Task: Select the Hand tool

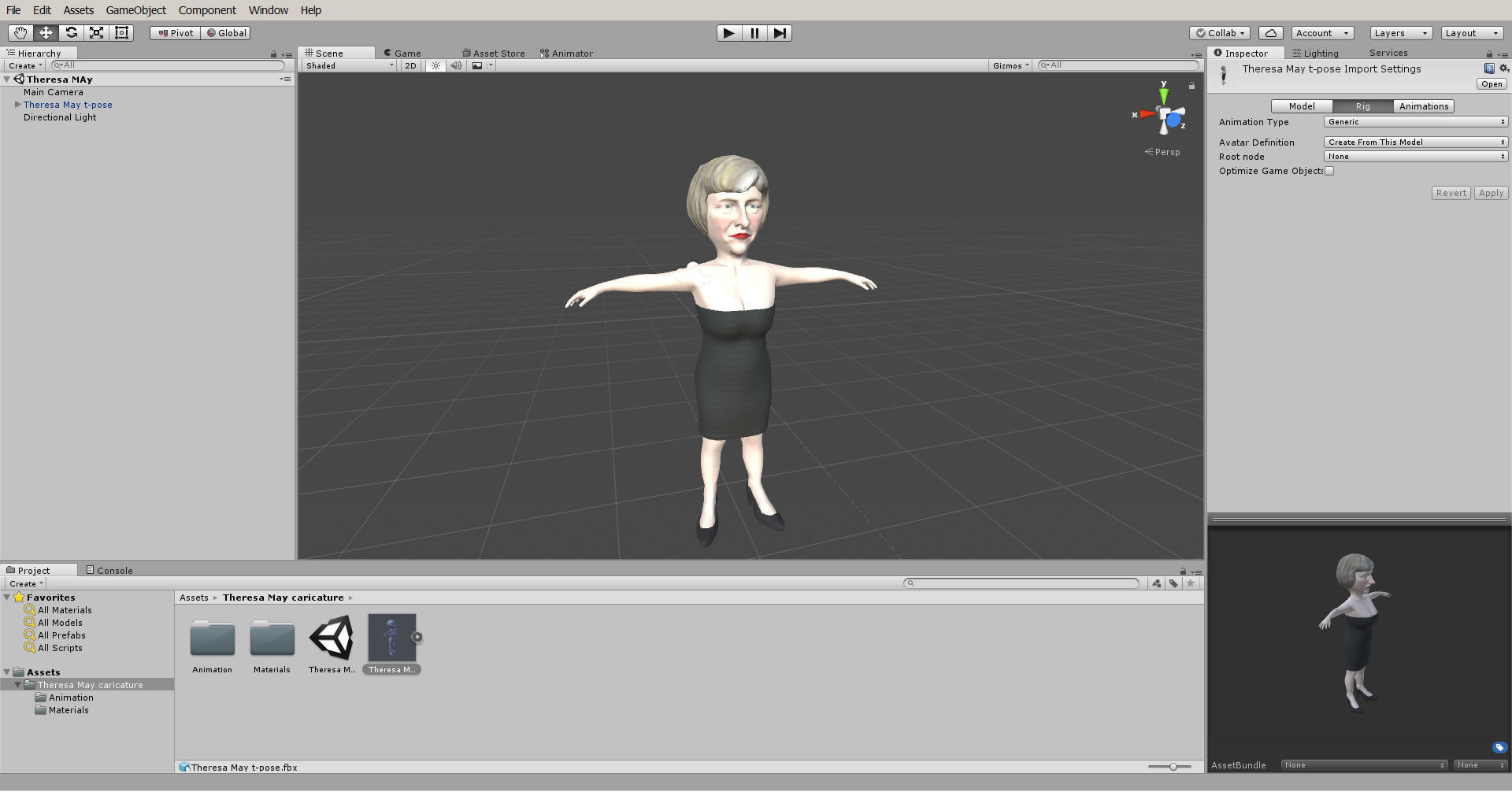Action: click(20, 33)
